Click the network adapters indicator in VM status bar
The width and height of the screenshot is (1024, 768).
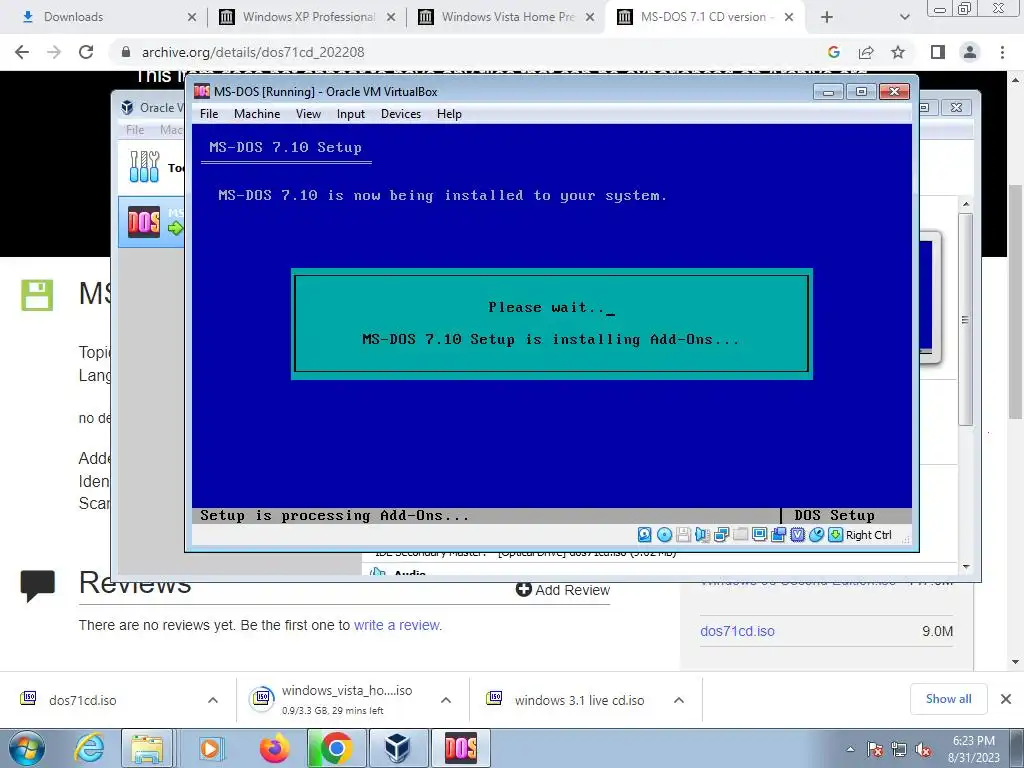tap(721, 535)
